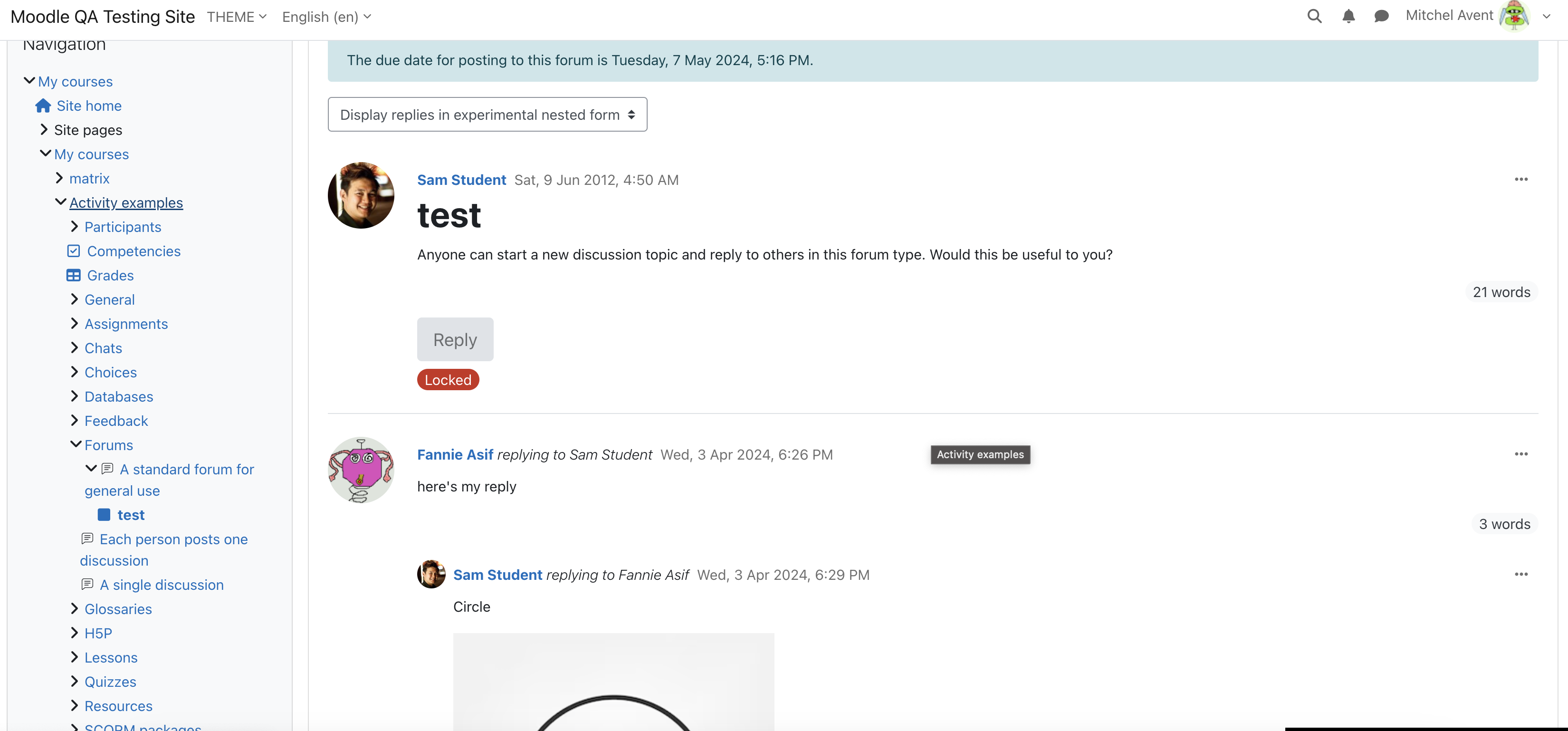Open messaging chat bubble icon
The width and height of the screenshot is (1568, 731).
[1381, 17]
